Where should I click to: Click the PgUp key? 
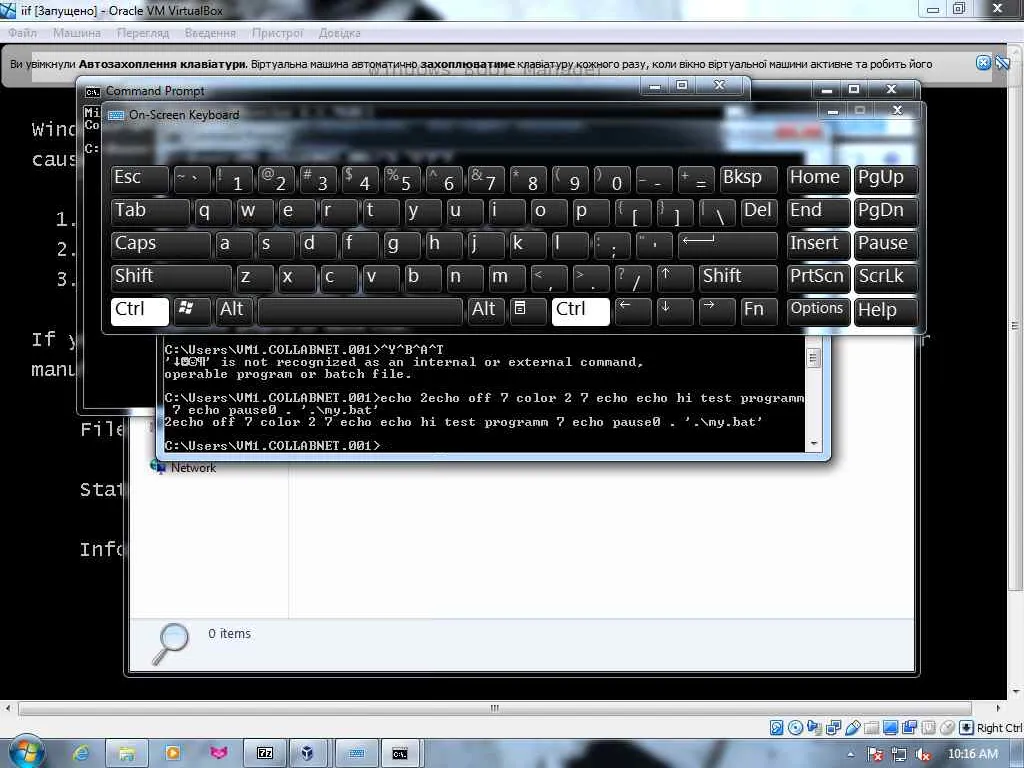(886, 178)
